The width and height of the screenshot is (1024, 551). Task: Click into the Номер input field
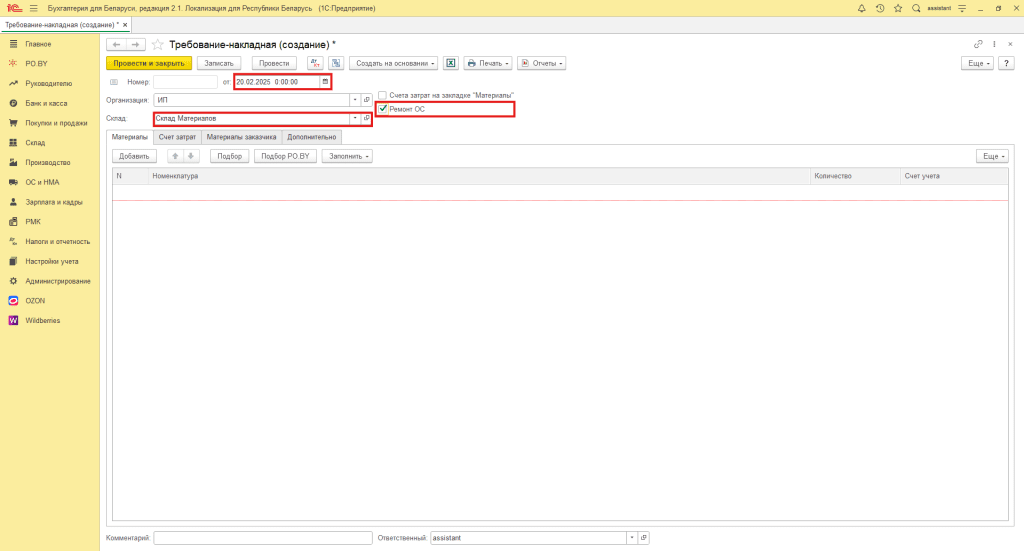(x=185, y=82)
